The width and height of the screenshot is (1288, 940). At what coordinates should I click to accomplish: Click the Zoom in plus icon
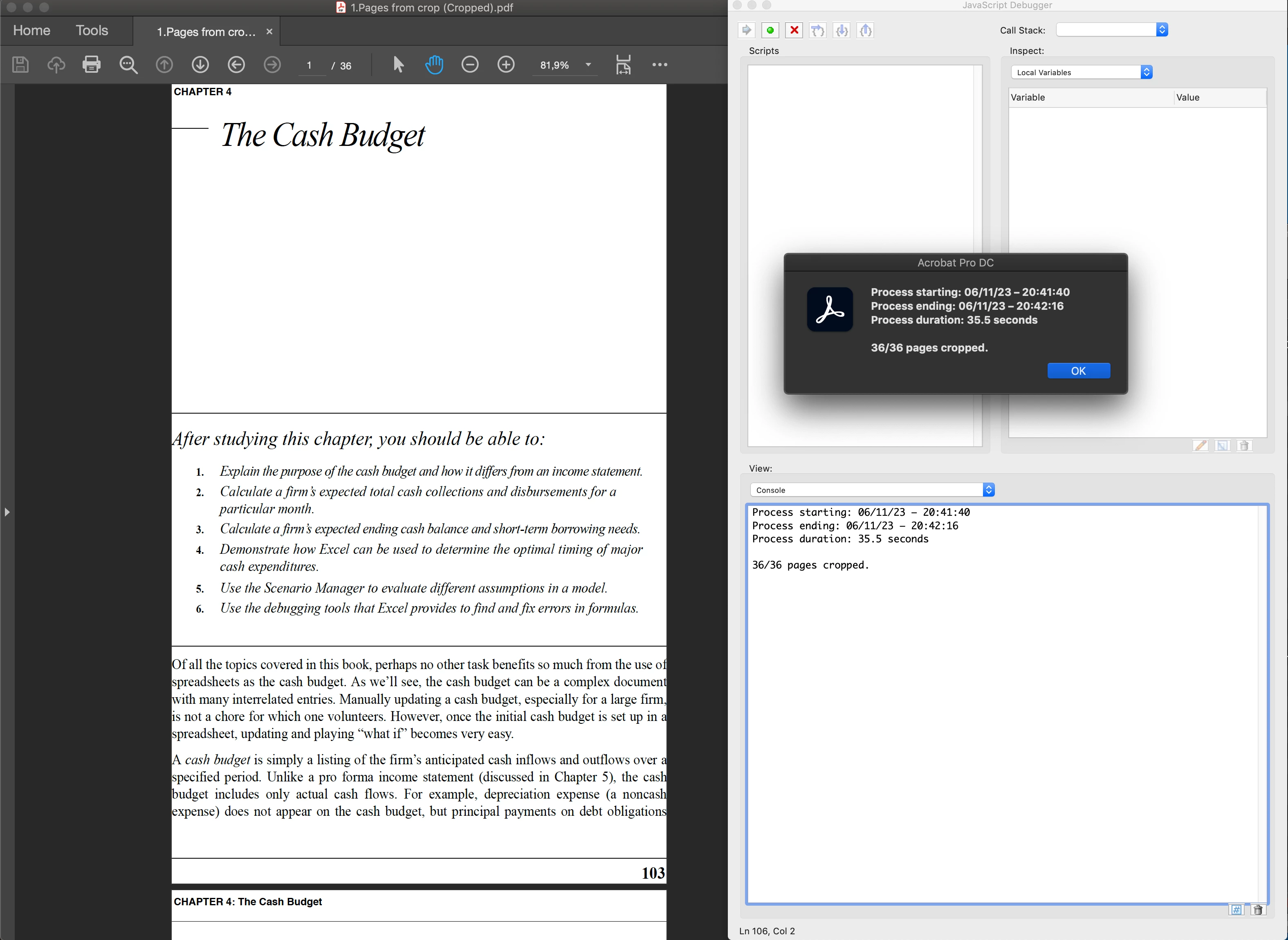tap(505, 64)
